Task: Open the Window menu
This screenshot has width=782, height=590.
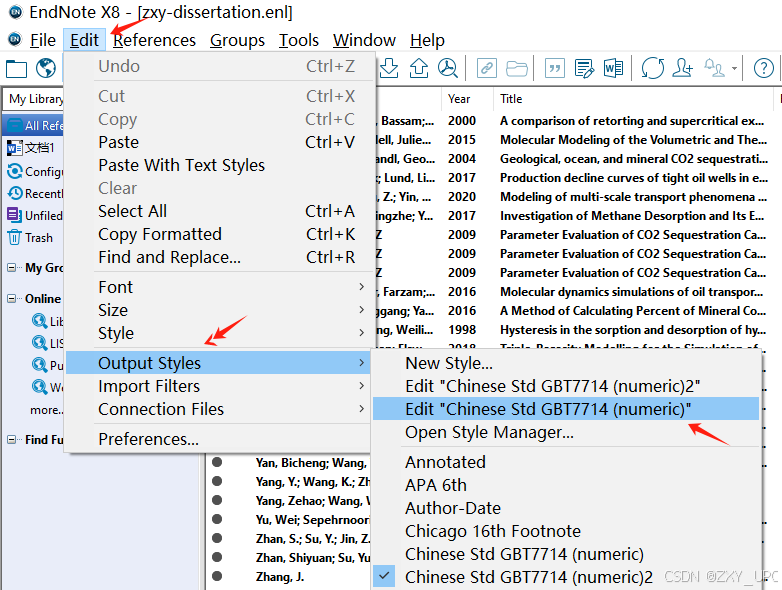Action: point(365,40)
